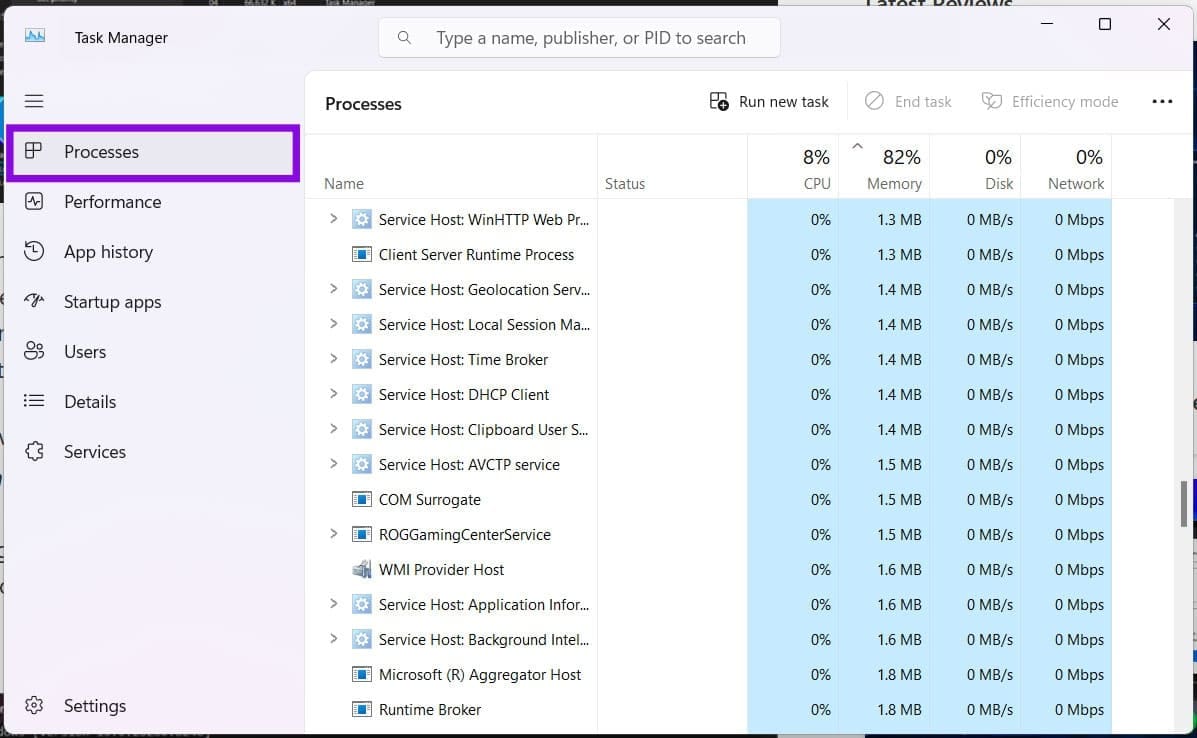Image resolution: width=1197 pixels, height=738 pixels.
Task: Click 0 Mbps network value of Runtime Broker
Action: tap(1079, 710)
